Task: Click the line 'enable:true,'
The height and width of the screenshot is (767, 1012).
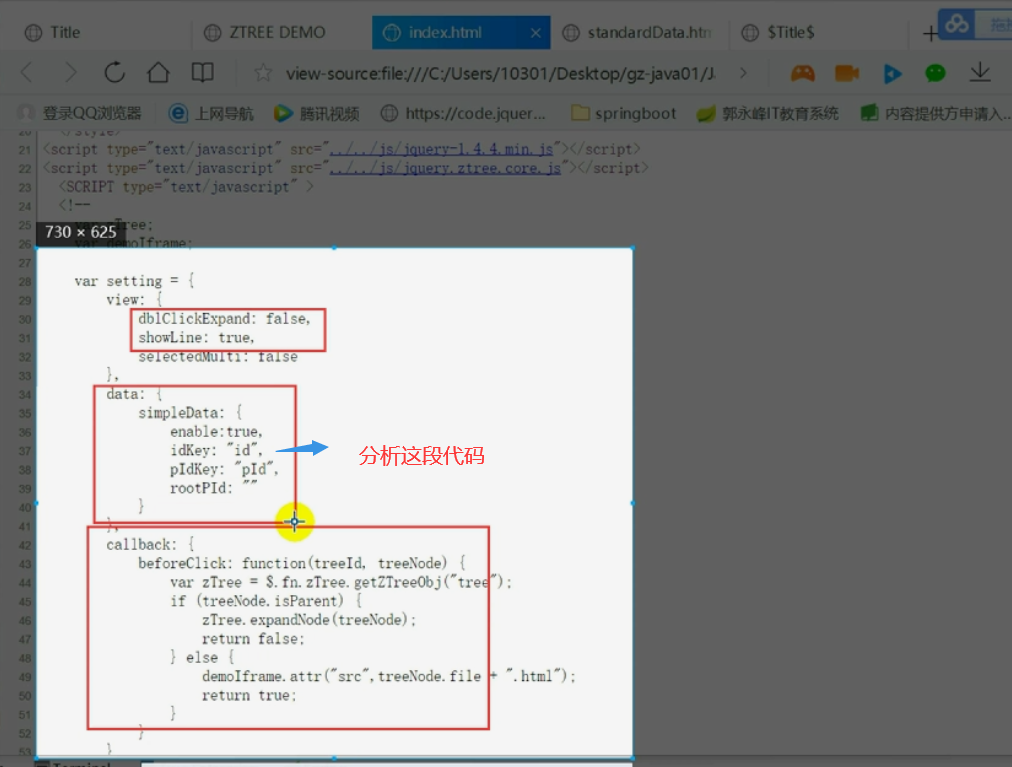Action: coord(216,432)
